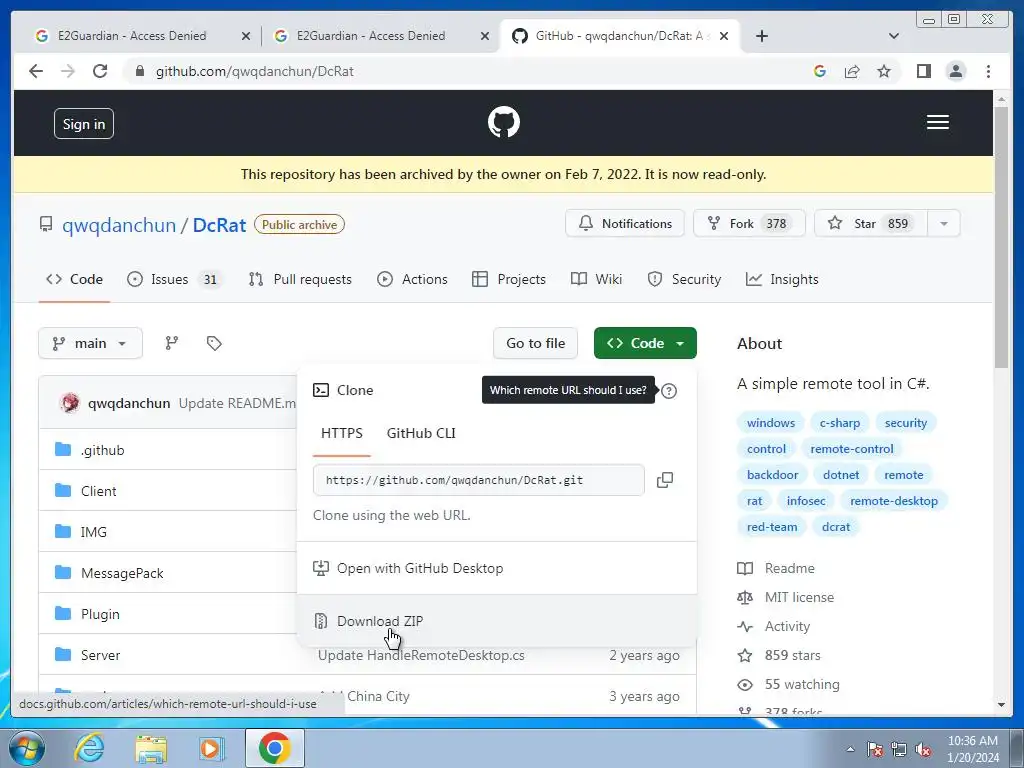The image size is (1024, 768).
Task: Click the browser address bar
Action: pos(470,71)
